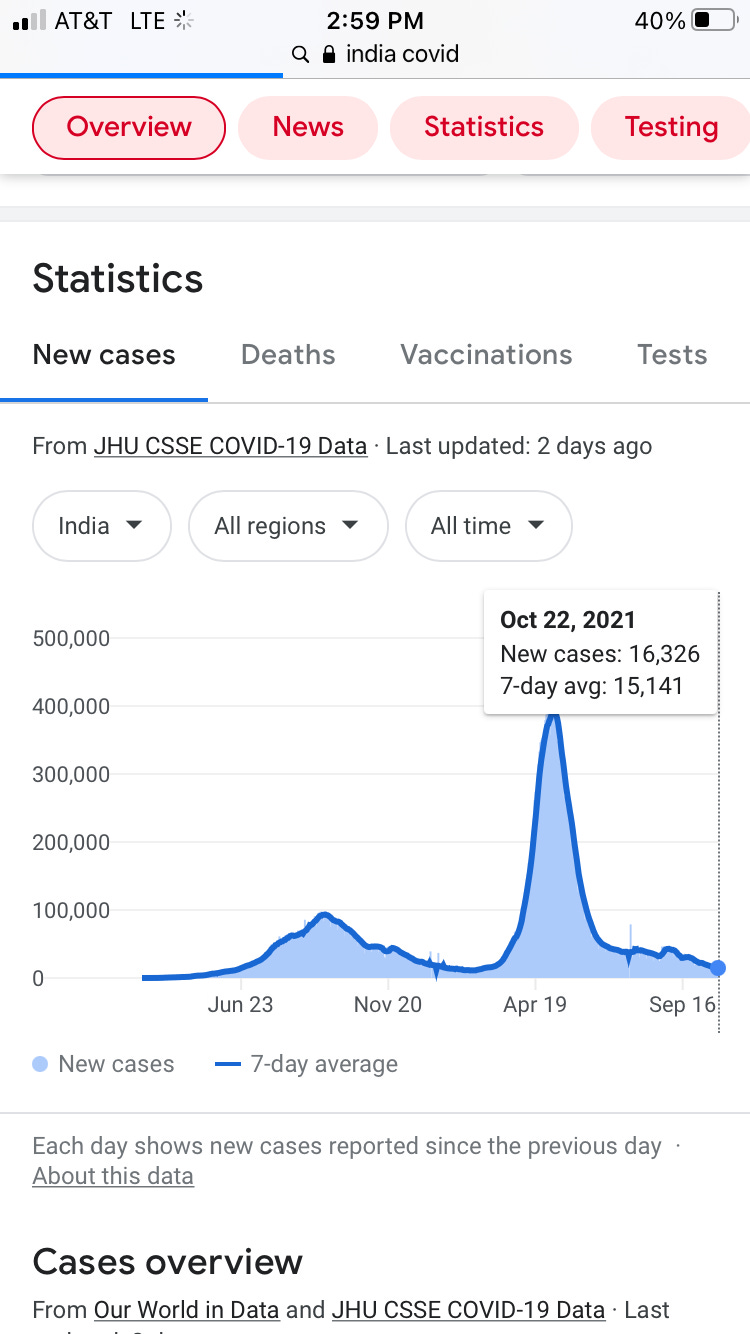Viewport: 750px width, 1334px height.
Task: Tap the search magnifier icon in address bar
Action: [x=300, y=54]
